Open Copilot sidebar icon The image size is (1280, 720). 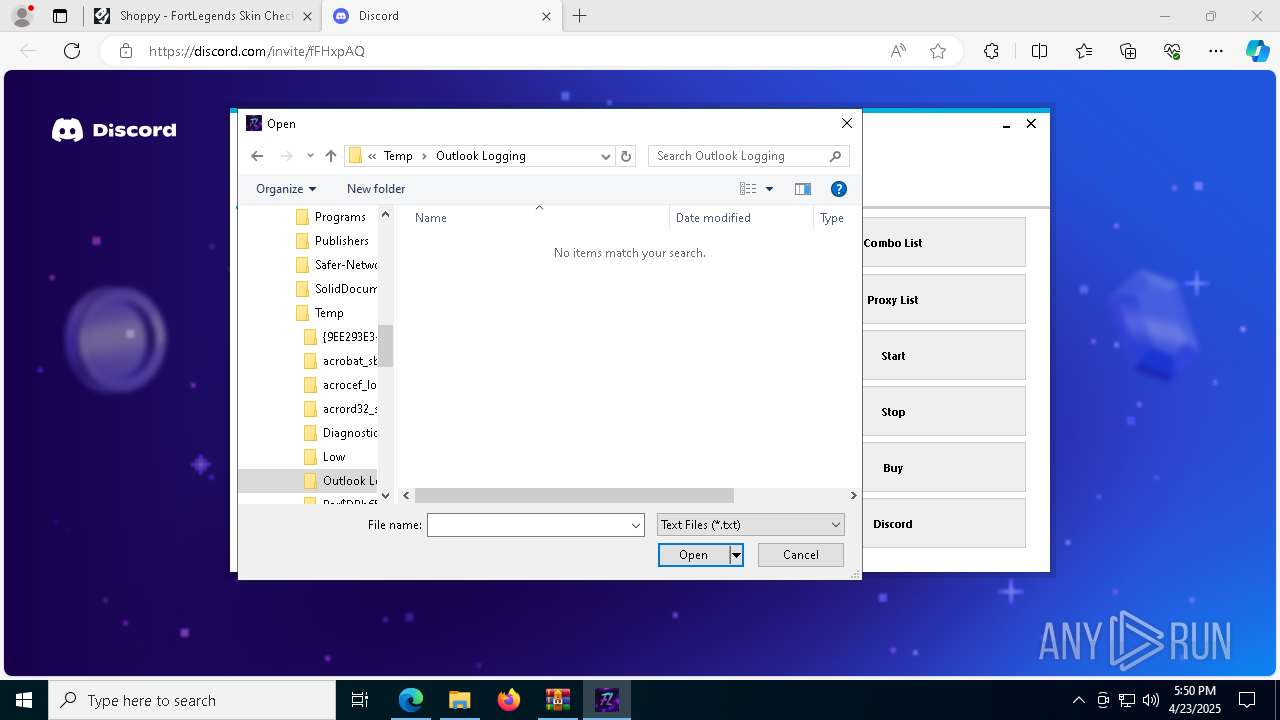point(1257,51)
